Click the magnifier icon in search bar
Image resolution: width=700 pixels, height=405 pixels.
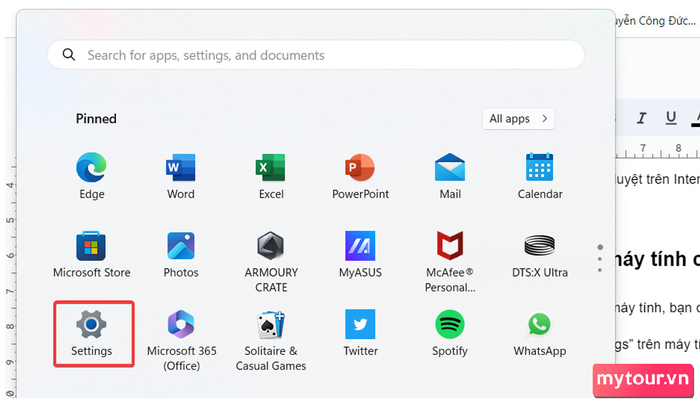[69, 55]
